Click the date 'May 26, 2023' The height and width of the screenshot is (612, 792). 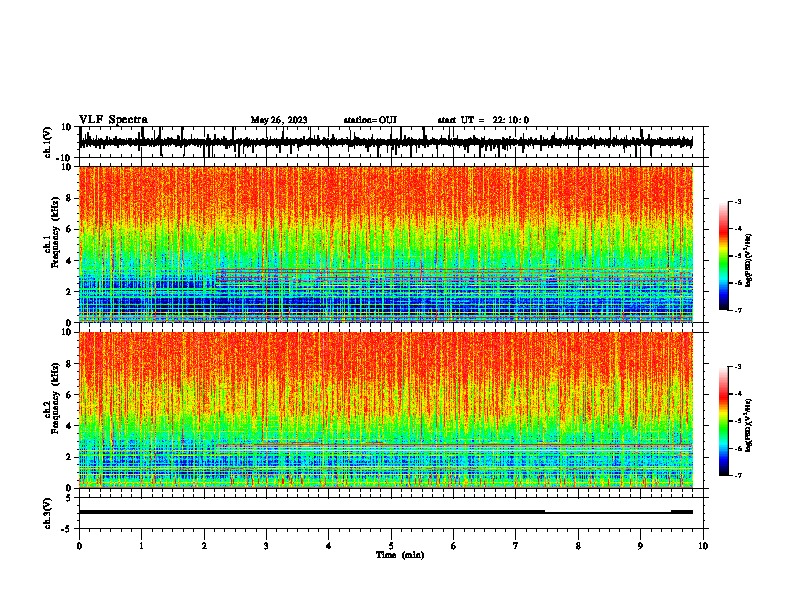279,120
